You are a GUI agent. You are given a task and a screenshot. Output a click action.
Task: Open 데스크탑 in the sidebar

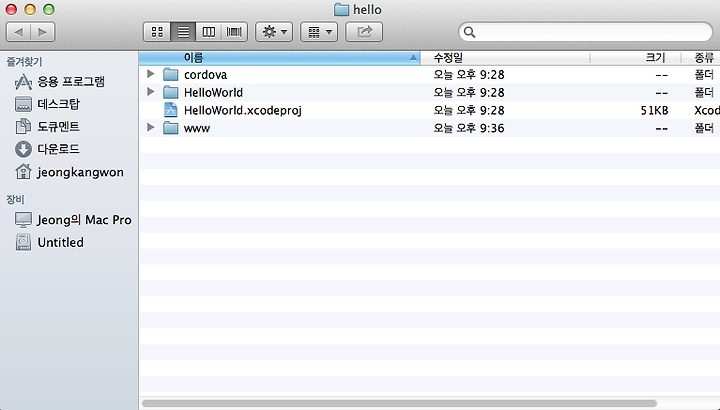pyautogui.click(x=47, y=104)
